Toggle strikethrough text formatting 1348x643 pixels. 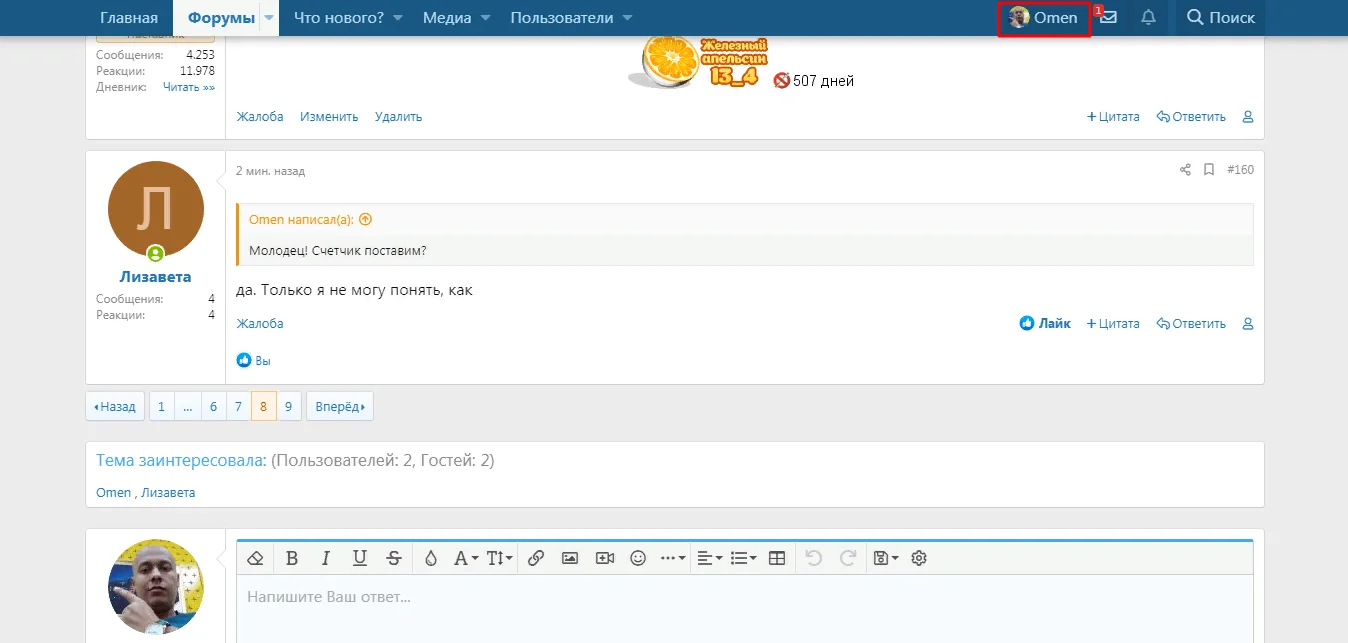pyautogui.click(x=394, y=559)
